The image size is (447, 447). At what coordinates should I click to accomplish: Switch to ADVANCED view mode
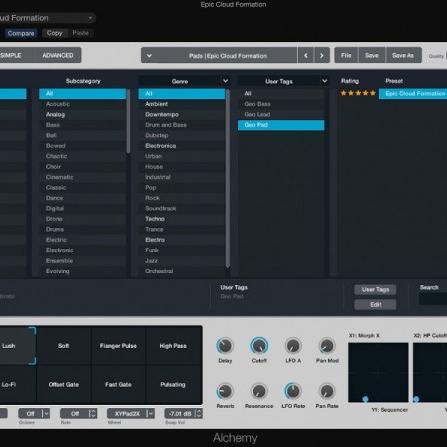coord(58,55)
